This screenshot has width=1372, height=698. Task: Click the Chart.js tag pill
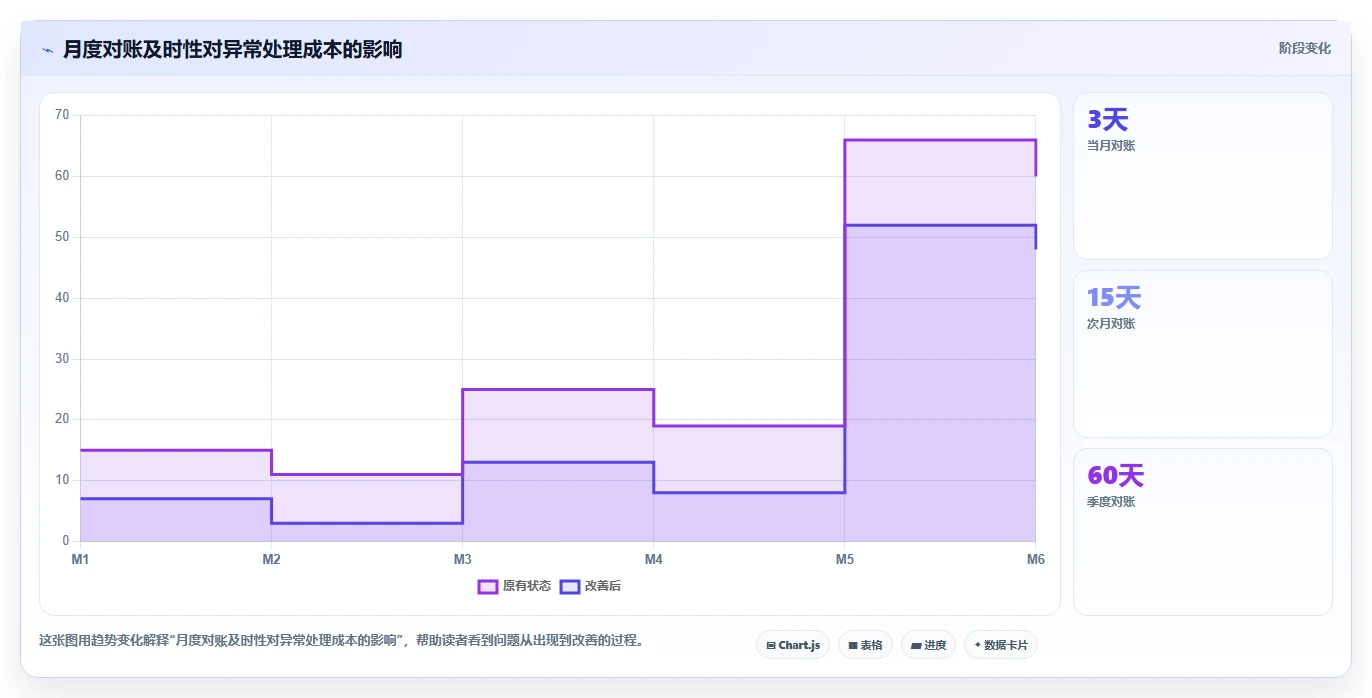point(793,645)
